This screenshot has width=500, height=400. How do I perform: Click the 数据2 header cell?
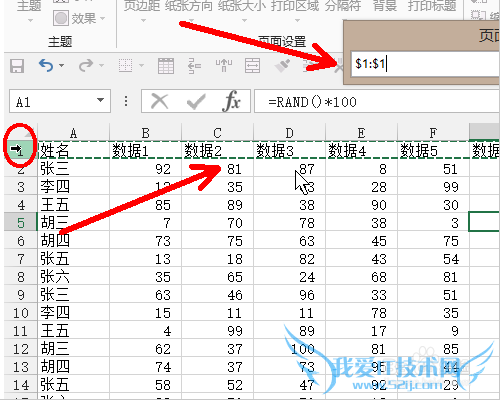[x=217, y=150]
